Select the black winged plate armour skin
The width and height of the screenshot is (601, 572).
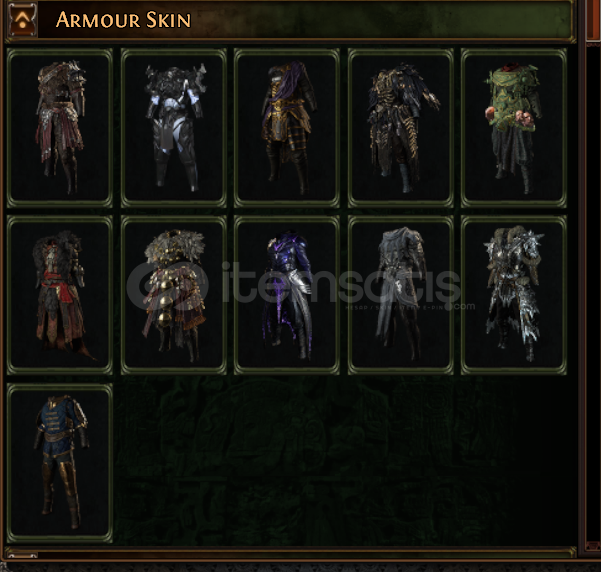174,128
